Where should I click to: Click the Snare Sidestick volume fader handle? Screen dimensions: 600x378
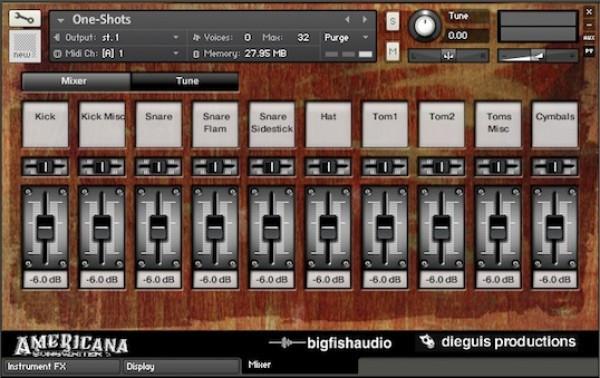click(272, 228)
